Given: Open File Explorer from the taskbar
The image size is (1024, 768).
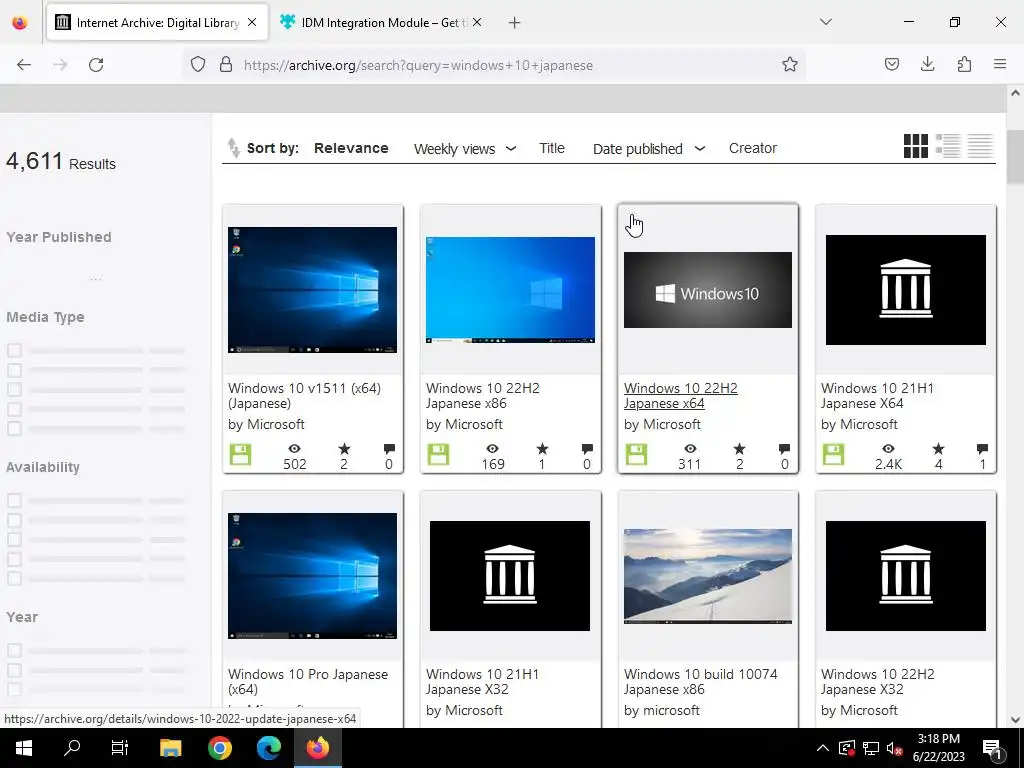Looking at the screenshot, I should (170, 748).
